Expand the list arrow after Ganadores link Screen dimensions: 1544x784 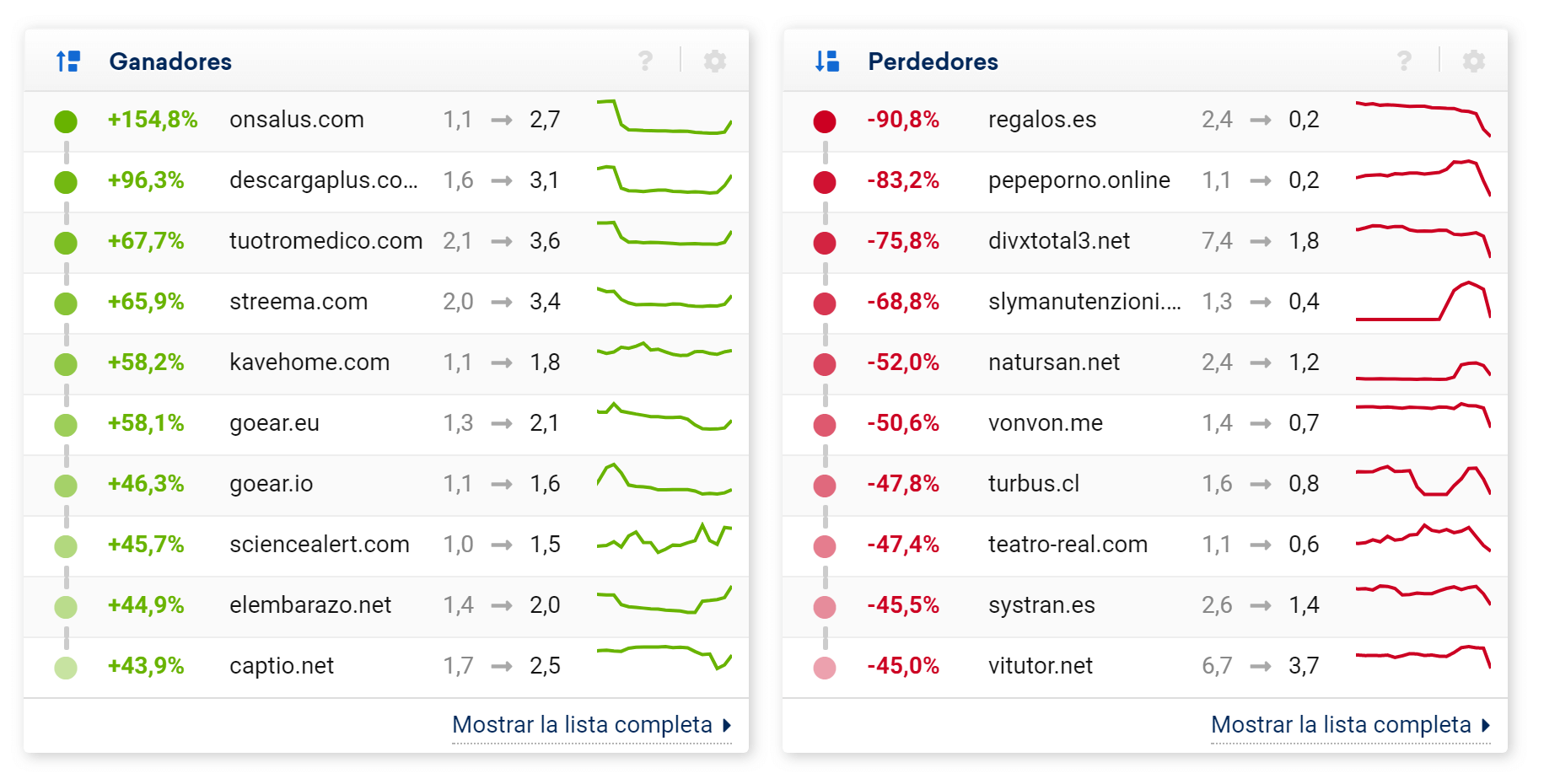pos(727,725)
